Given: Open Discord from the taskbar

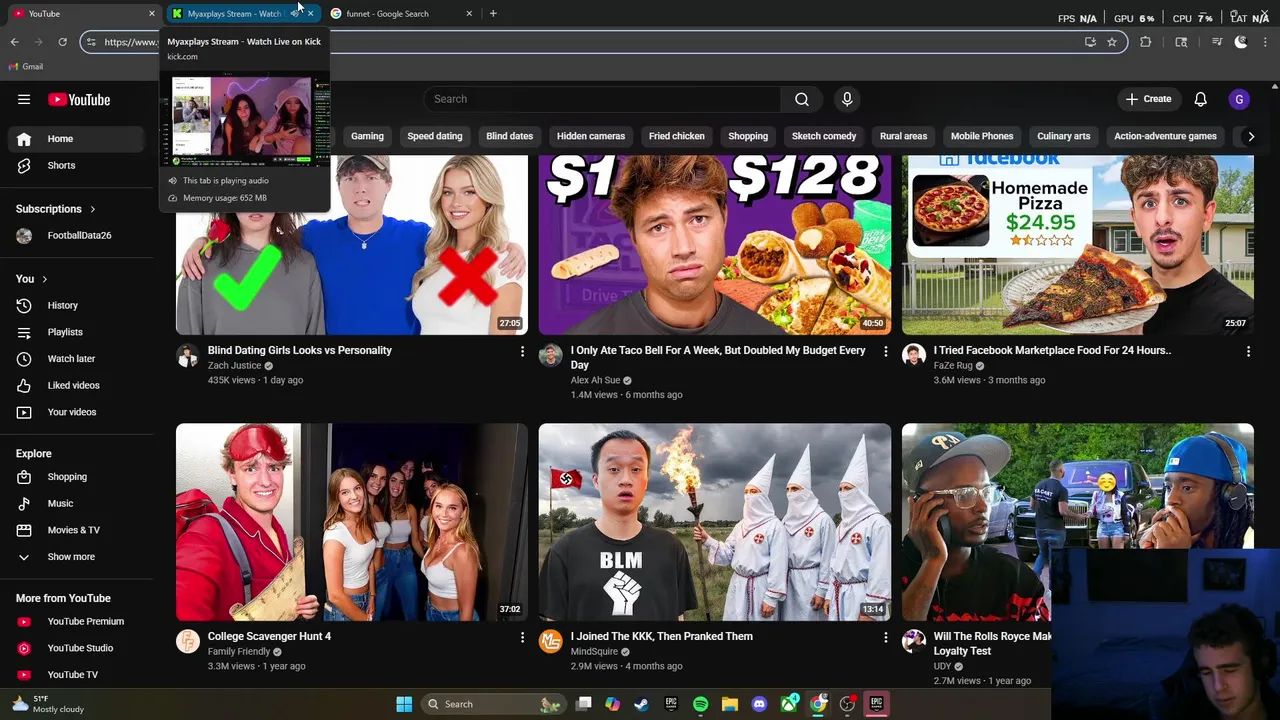Looking at the screenshot, I should tap(759, 704).
